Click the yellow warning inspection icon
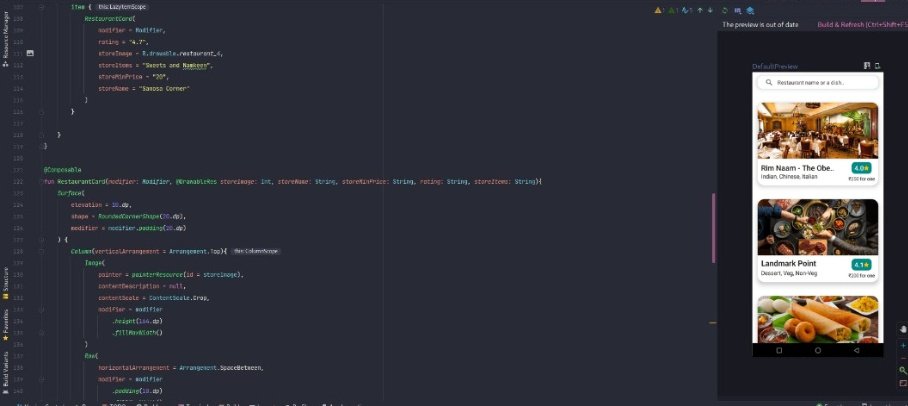This screenshot has width=908, height=406. tap(658, 10)
